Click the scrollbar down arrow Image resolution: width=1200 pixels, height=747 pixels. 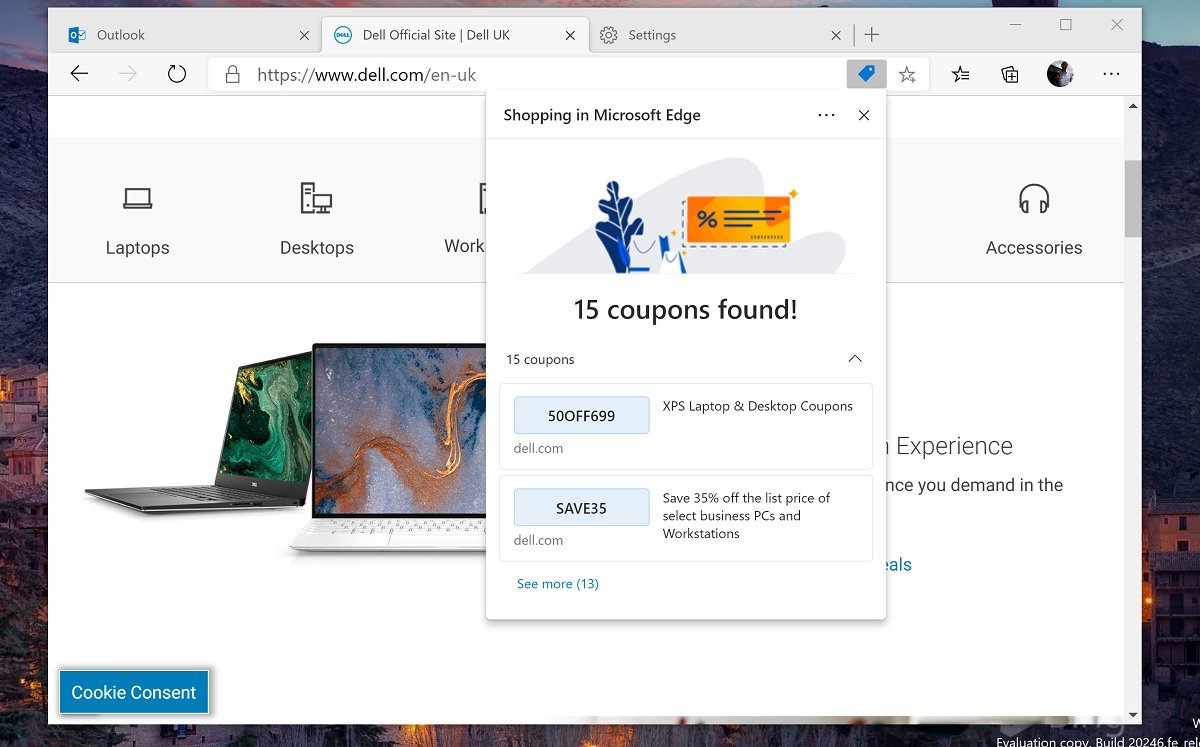coord(1133,714)
